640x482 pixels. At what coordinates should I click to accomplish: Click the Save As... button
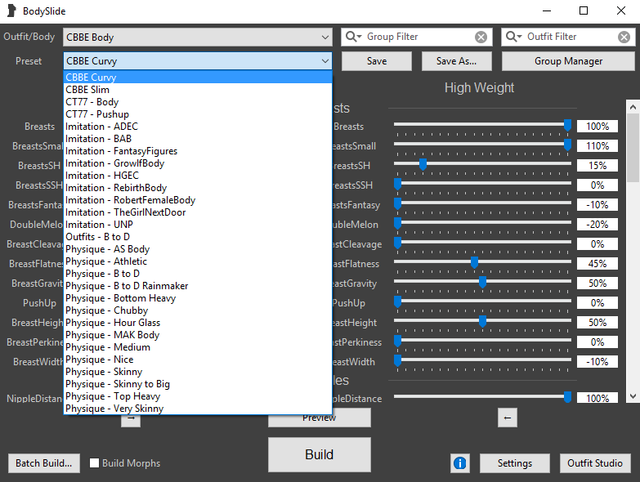point(456,61)
